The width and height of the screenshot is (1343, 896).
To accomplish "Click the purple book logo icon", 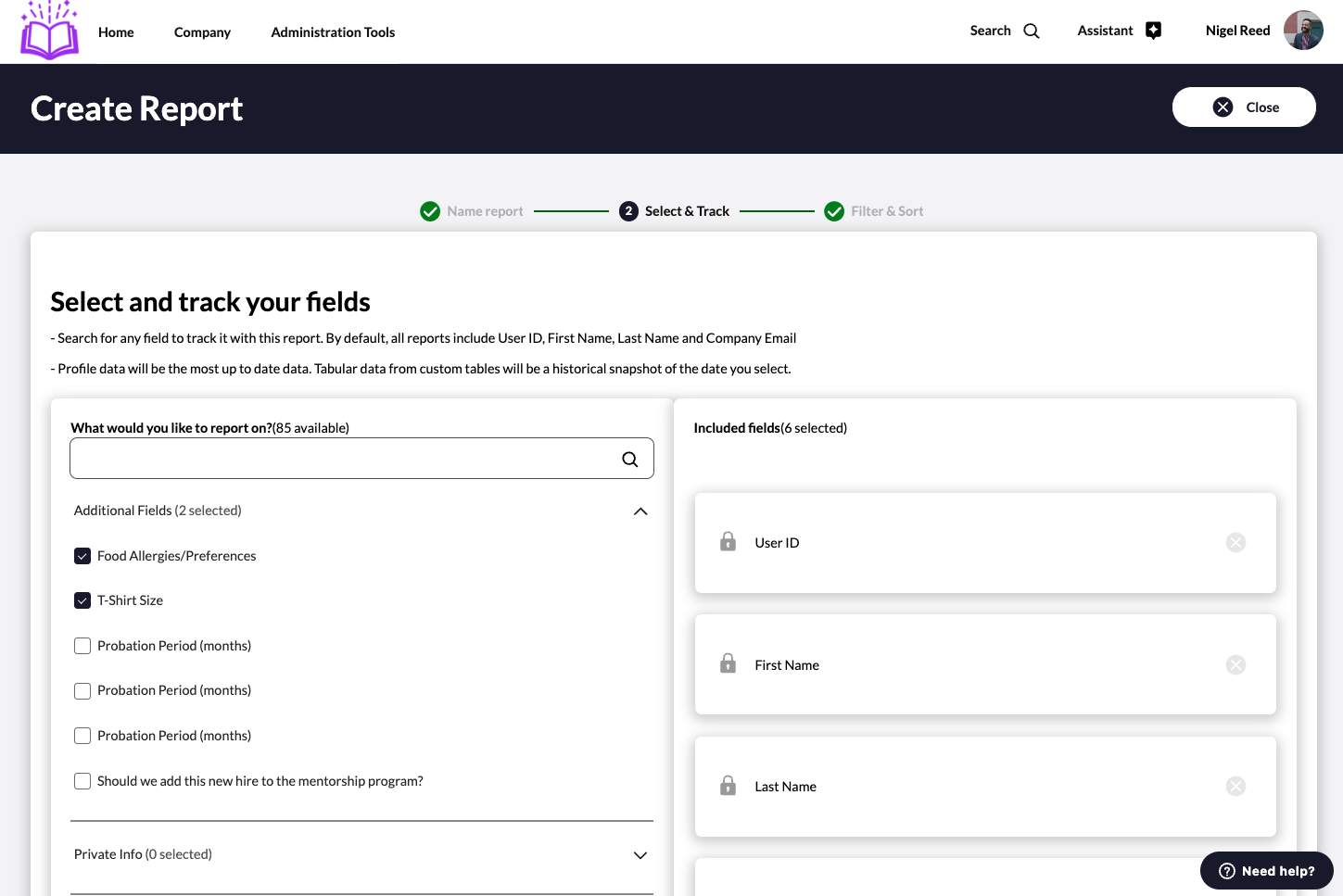I will [49, 32].
